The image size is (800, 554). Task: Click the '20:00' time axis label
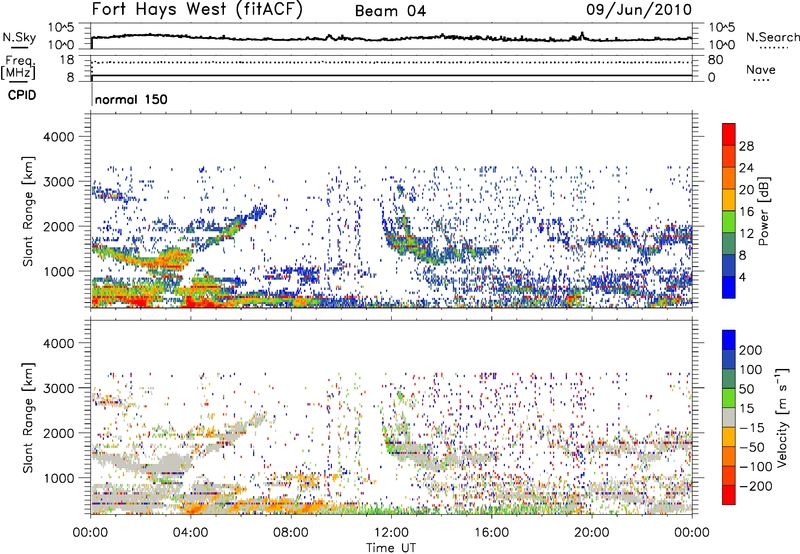tap(592, 533)
